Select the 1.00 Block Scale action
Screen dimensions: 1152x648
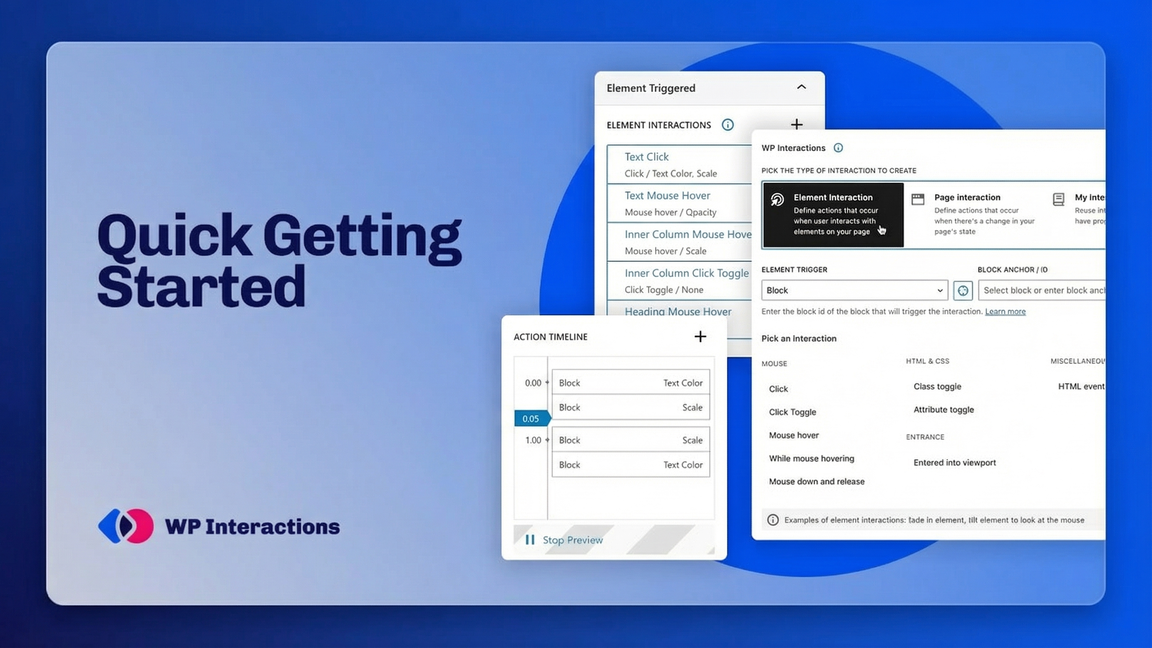(x=630, y=440)
